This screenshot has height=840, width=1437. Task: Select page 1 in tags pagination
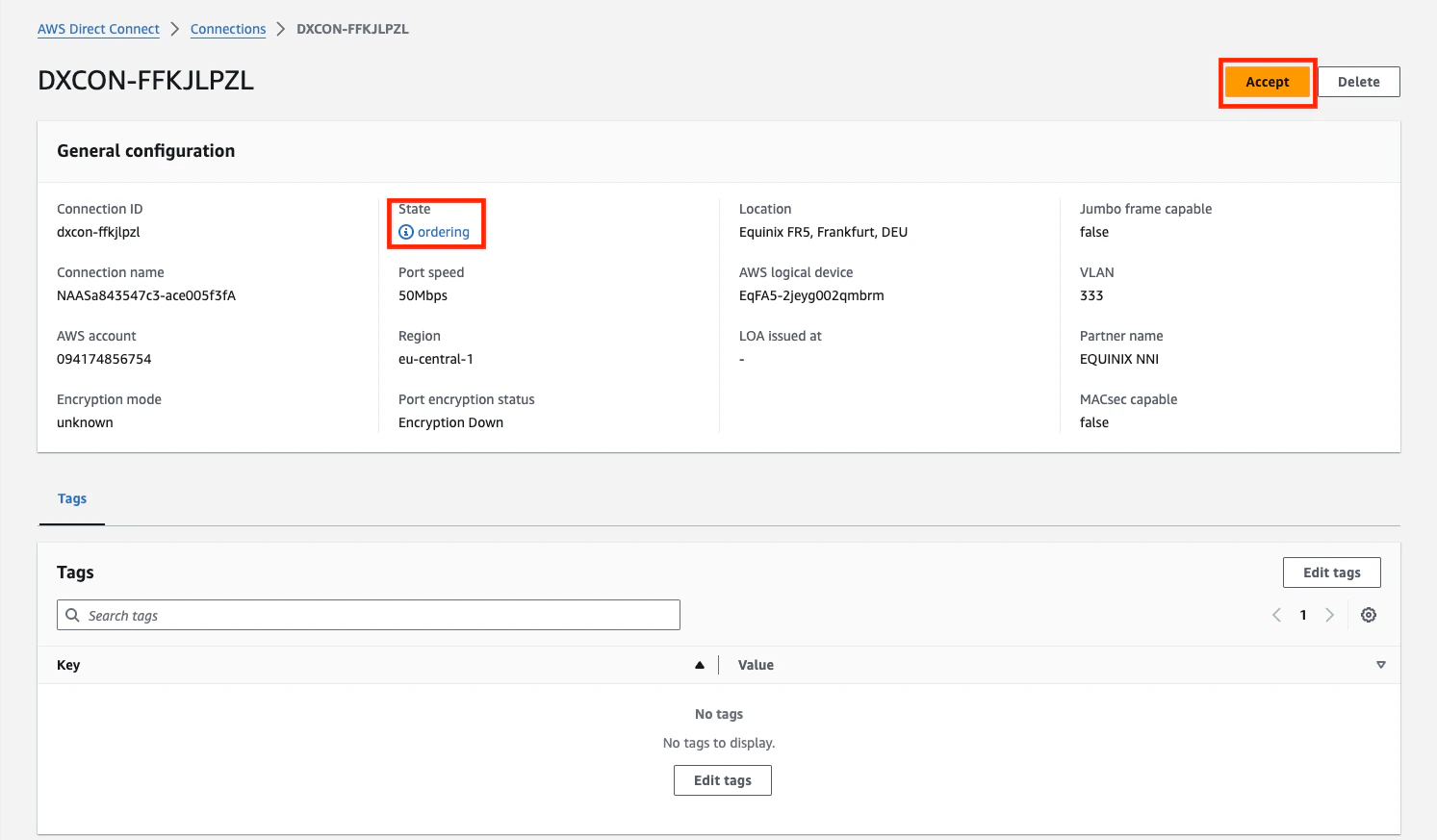[1303, 615]
